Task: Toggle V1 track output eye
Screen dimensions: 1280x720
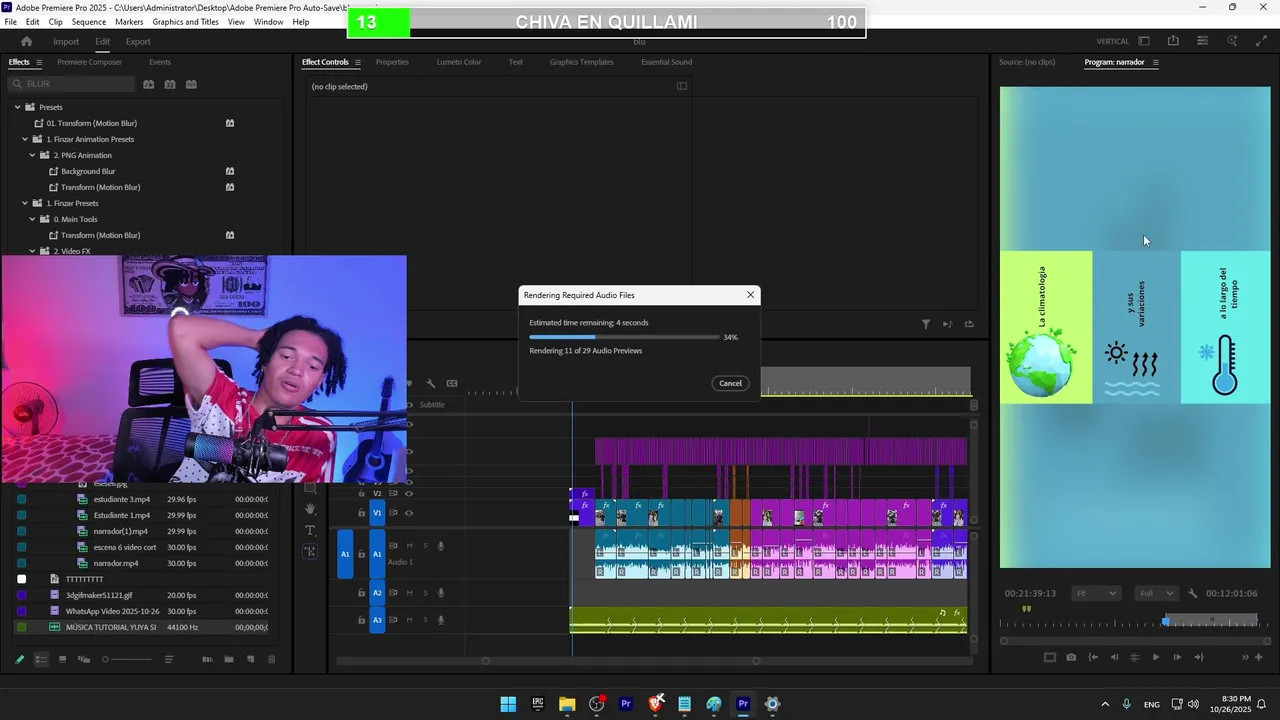Action: [x=409, y=512]
